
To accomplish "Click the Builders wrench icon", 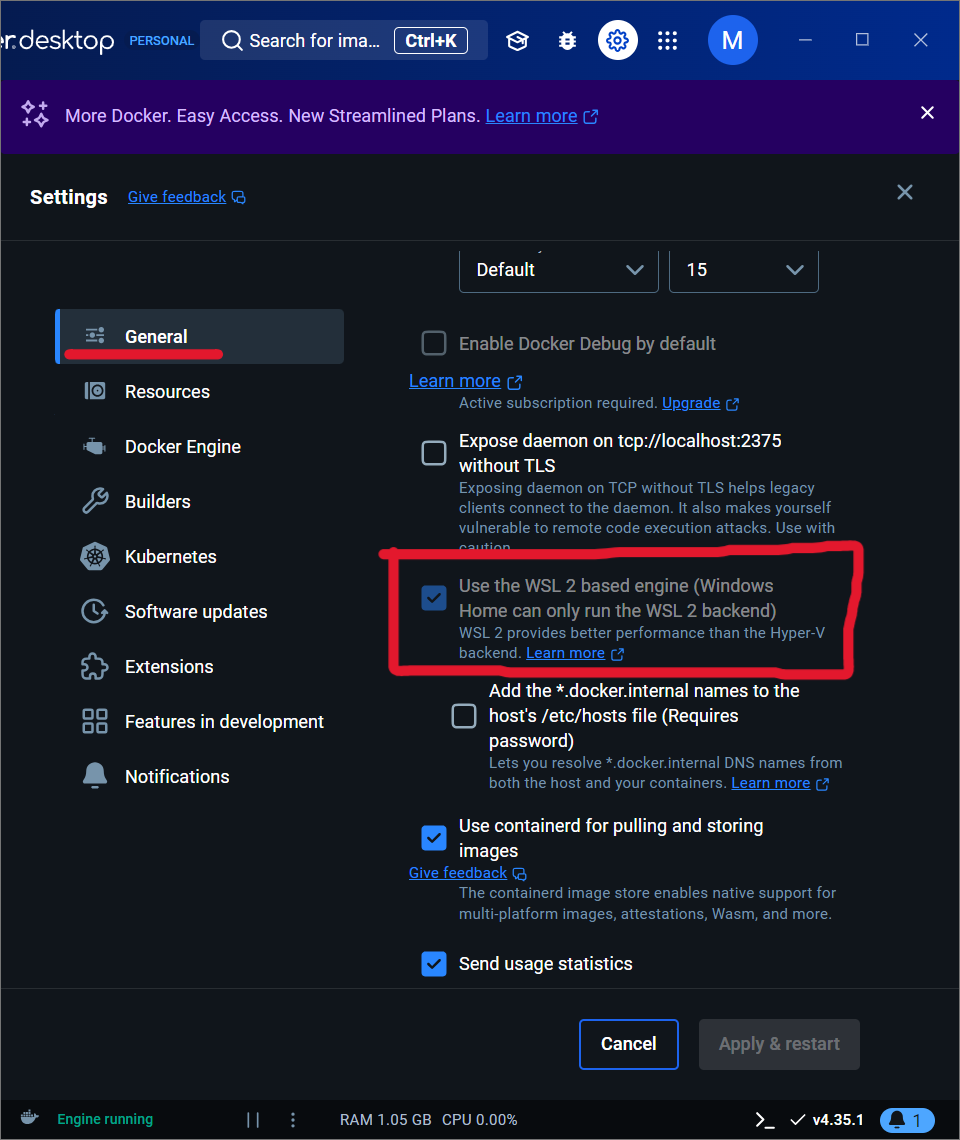I will (95, 502).
